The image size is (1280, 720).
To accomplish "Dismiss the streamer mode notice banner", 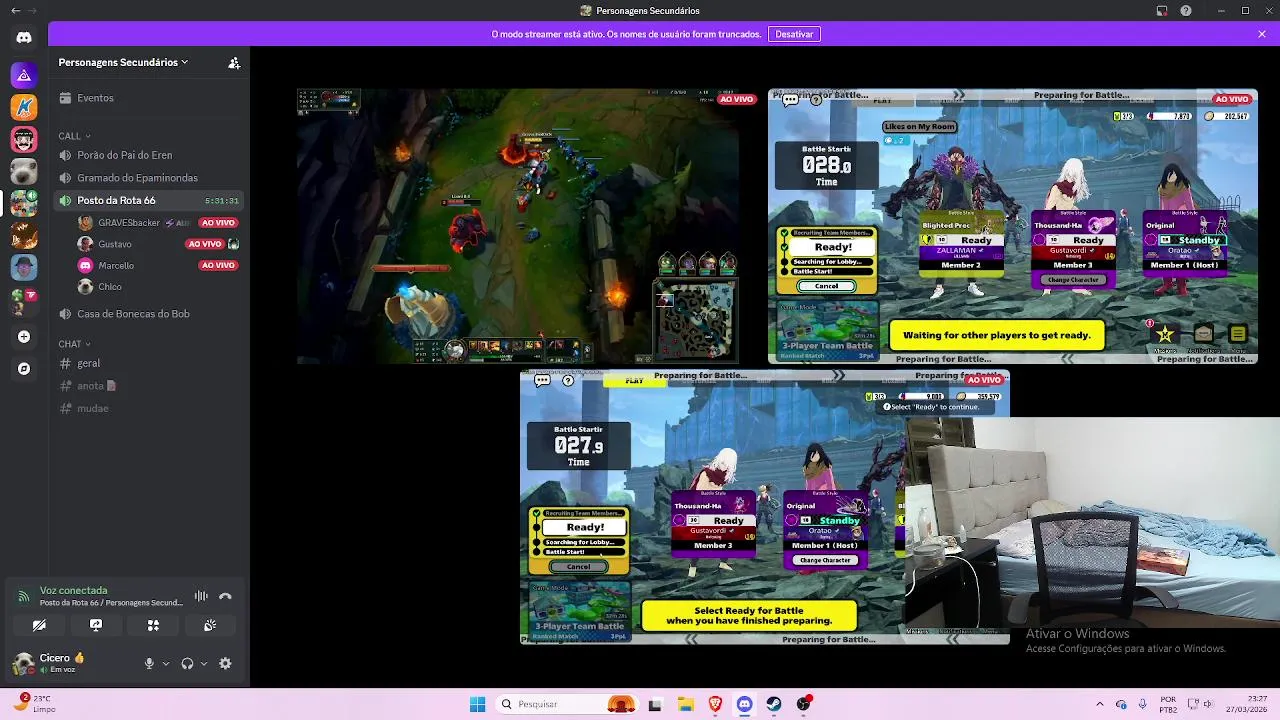I will 1262,34.
